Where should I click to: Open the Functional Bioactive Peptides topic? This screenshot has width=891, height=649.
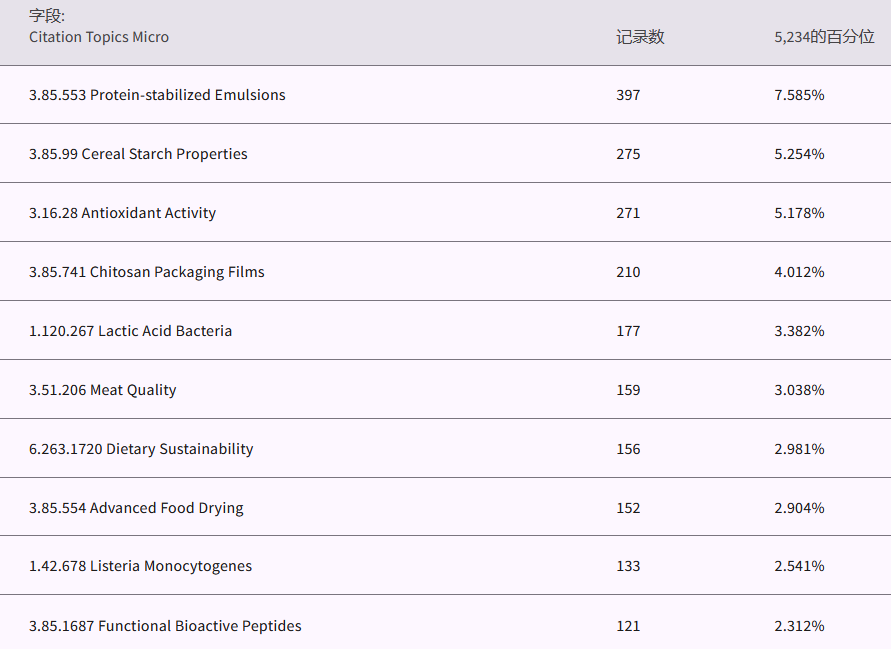click(x=165, y=626)
